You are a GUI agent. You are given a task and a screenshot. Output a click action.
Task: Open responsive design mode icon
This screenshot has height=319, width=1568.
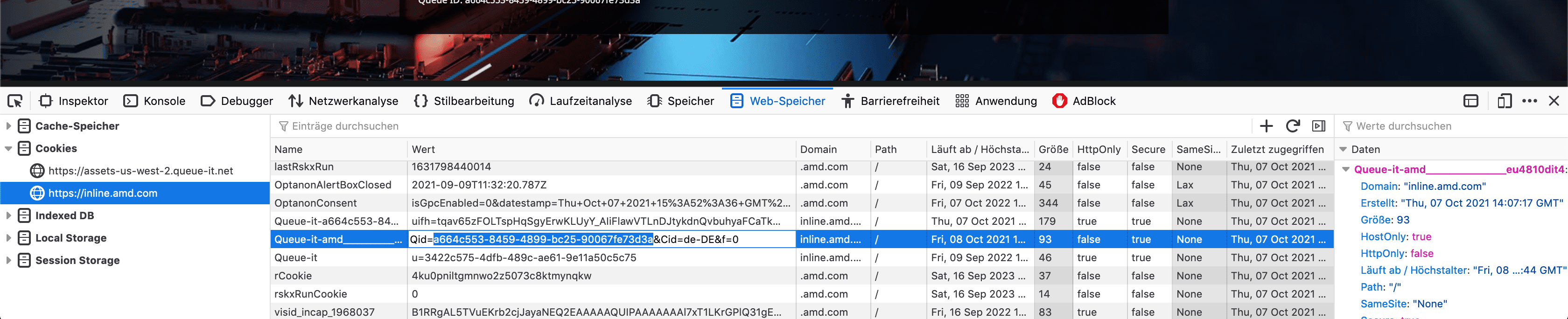(x=1504, y=101)
